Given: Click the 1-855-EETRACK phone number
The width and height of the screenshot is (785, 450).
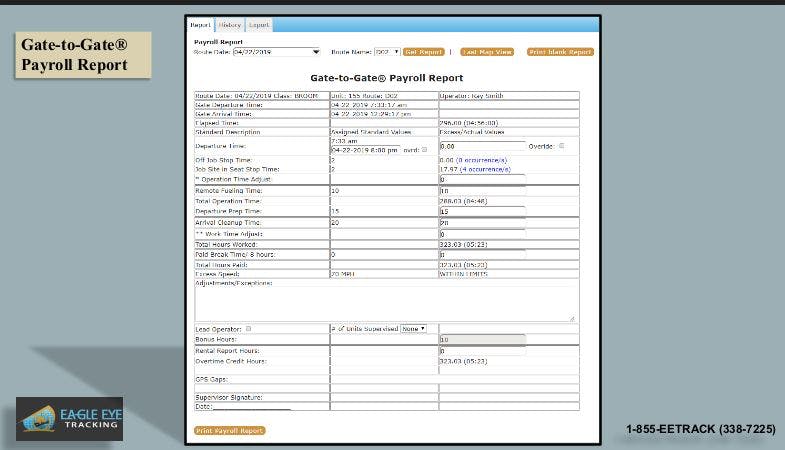Looking at the screenshot, I should point(700,429).
